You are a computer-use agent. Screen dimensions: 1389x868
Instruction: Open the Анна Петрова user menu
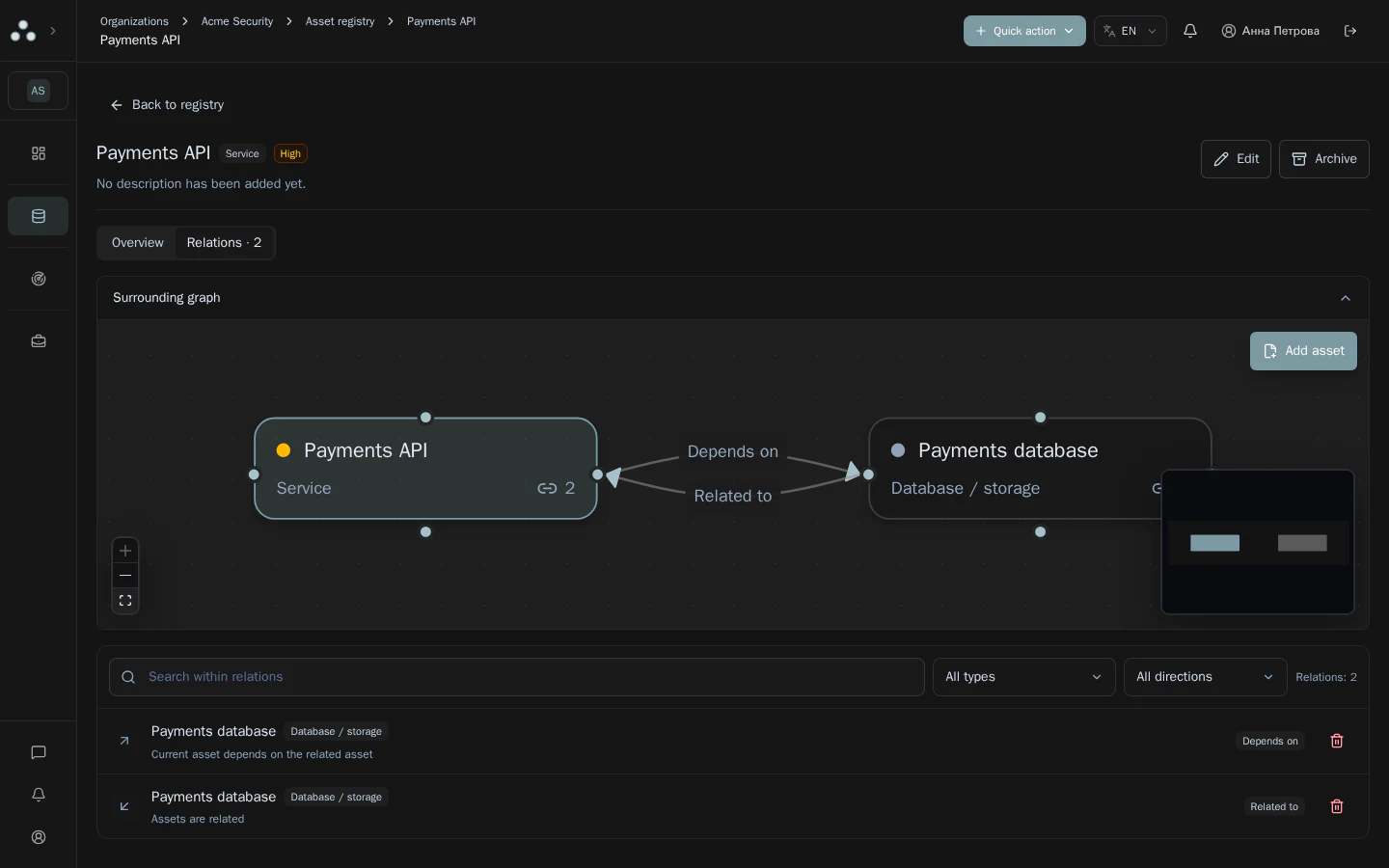(x=1270, y=31)
